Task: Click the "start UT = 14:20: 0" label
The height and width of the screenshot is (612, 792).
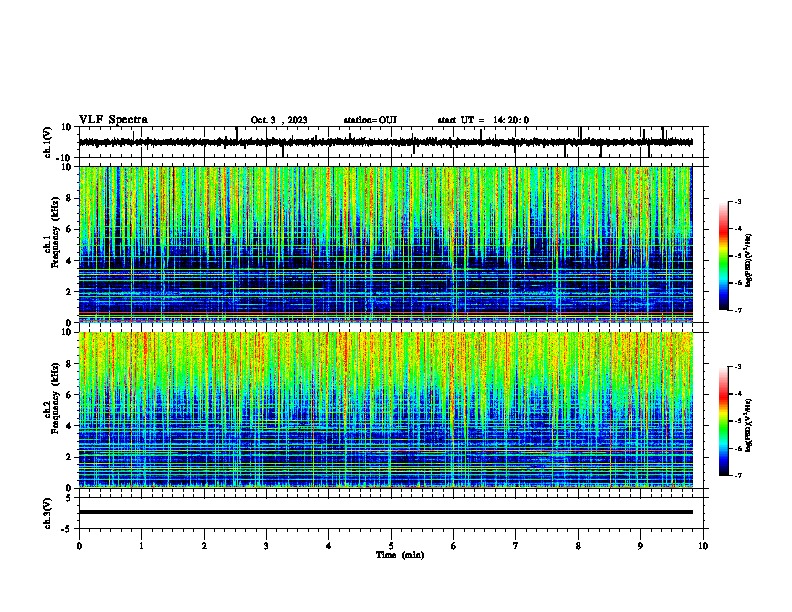Action: click(x=483, y=120)
